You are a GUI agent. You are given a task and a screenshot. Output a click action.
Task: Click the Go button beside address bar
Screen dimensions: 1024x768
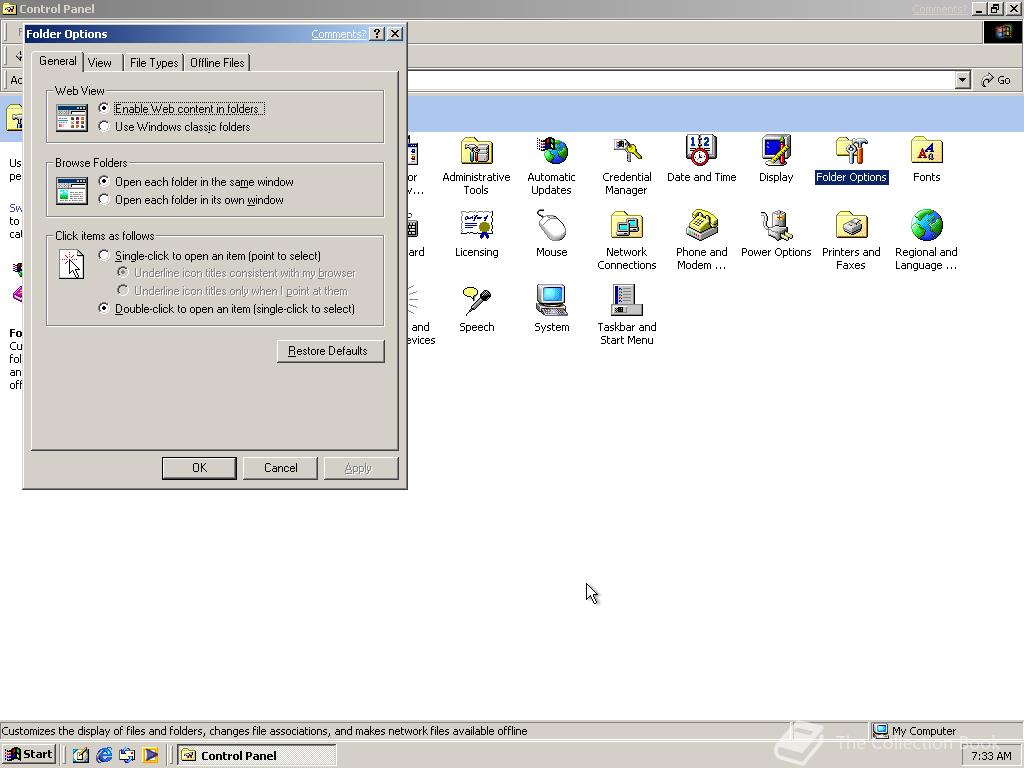[x=997, y=80]
